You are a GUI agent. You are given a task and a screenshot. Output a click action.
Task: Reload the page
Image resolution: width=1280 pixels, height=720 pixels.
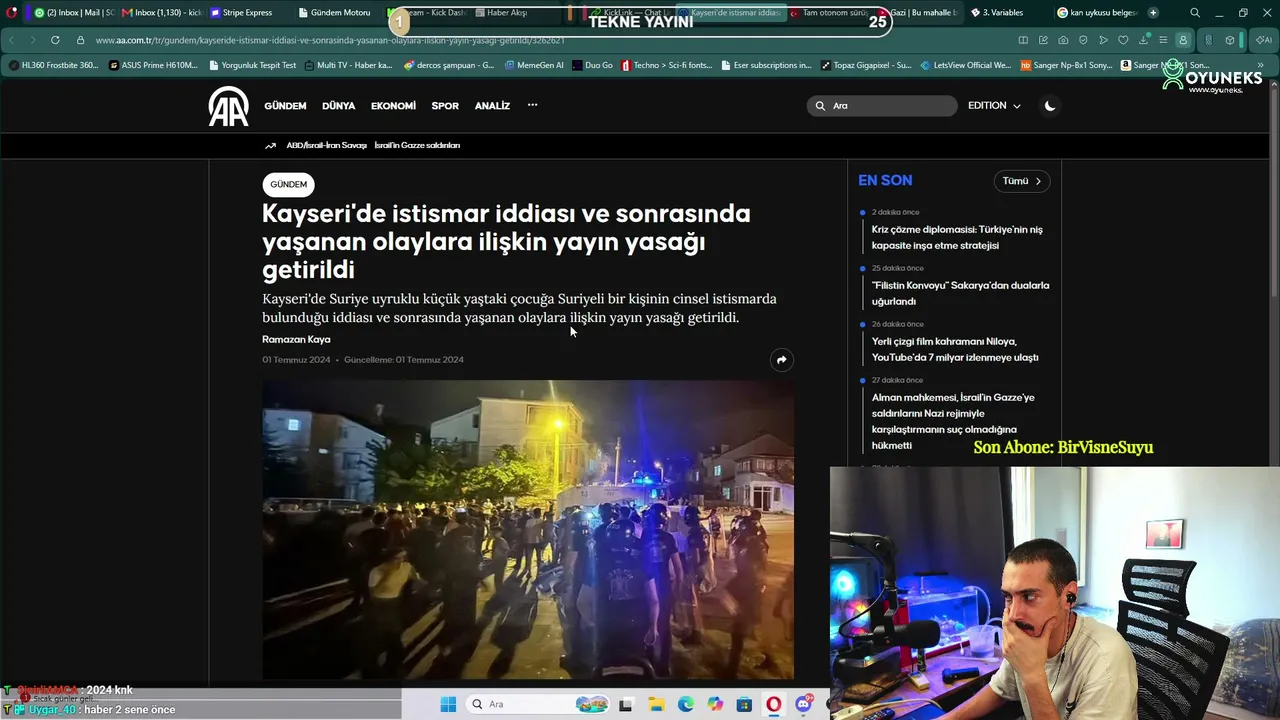pyautogui.click(x=55, y=40)
